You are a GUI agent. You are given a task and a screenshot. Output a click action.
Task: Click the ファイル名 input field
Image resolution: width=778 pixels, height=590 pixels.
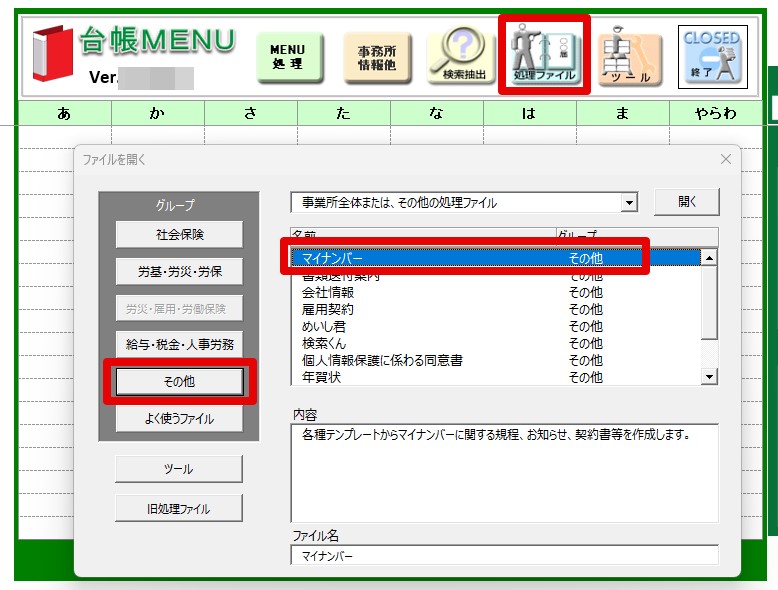pos(504,555)
